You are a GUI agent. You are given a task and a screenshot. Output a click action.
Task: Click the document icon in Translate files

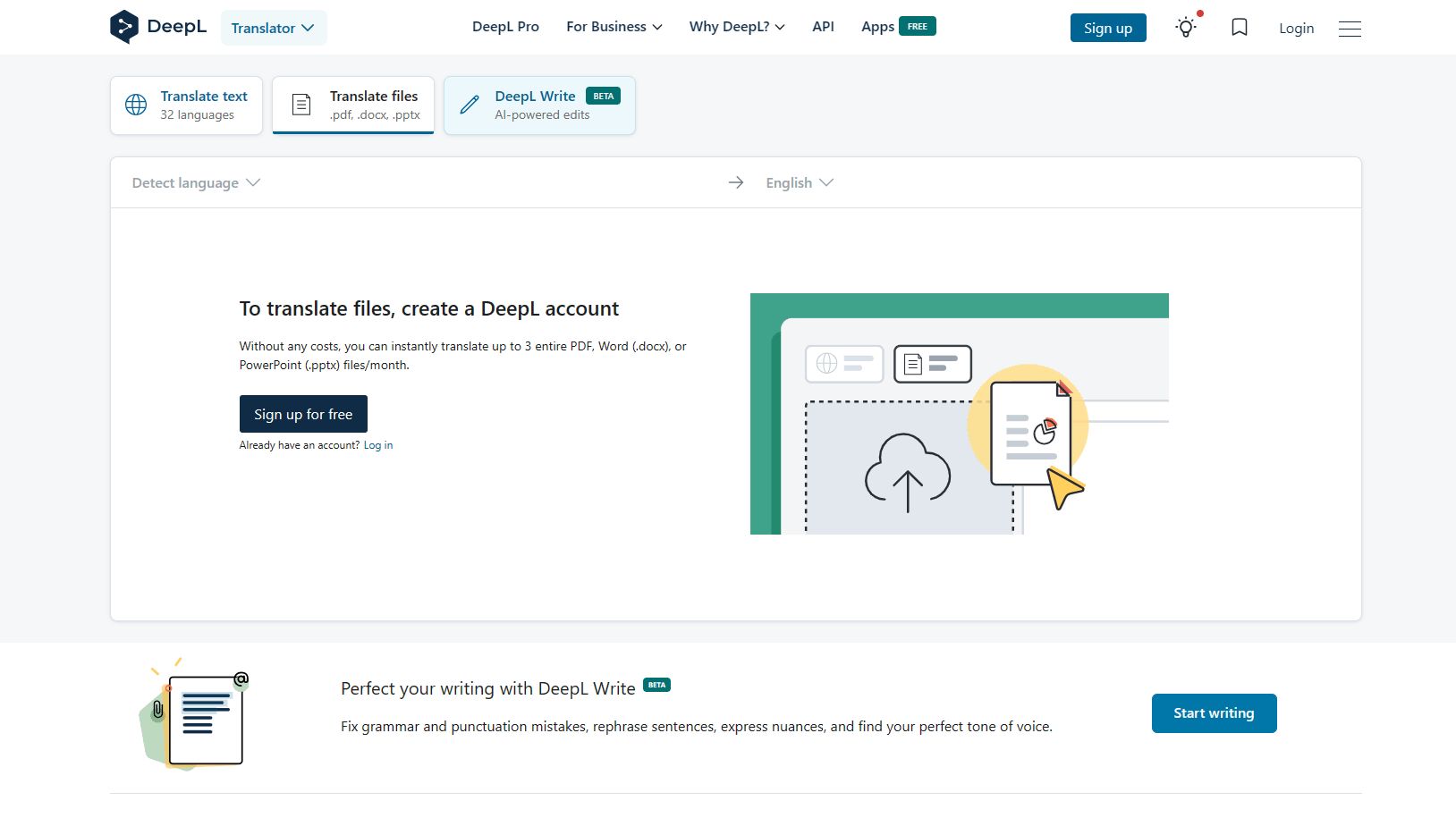(x=302, y=105)
